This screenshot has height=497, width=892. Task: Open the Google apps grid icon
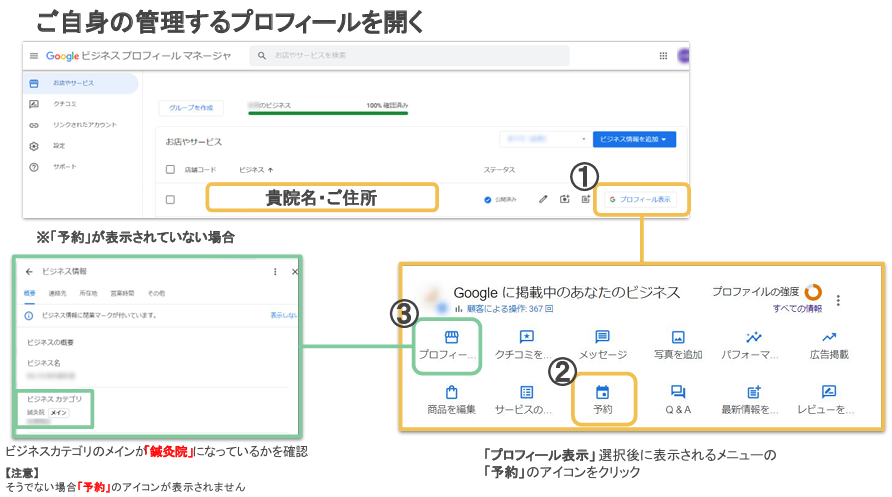pos(663,56)
